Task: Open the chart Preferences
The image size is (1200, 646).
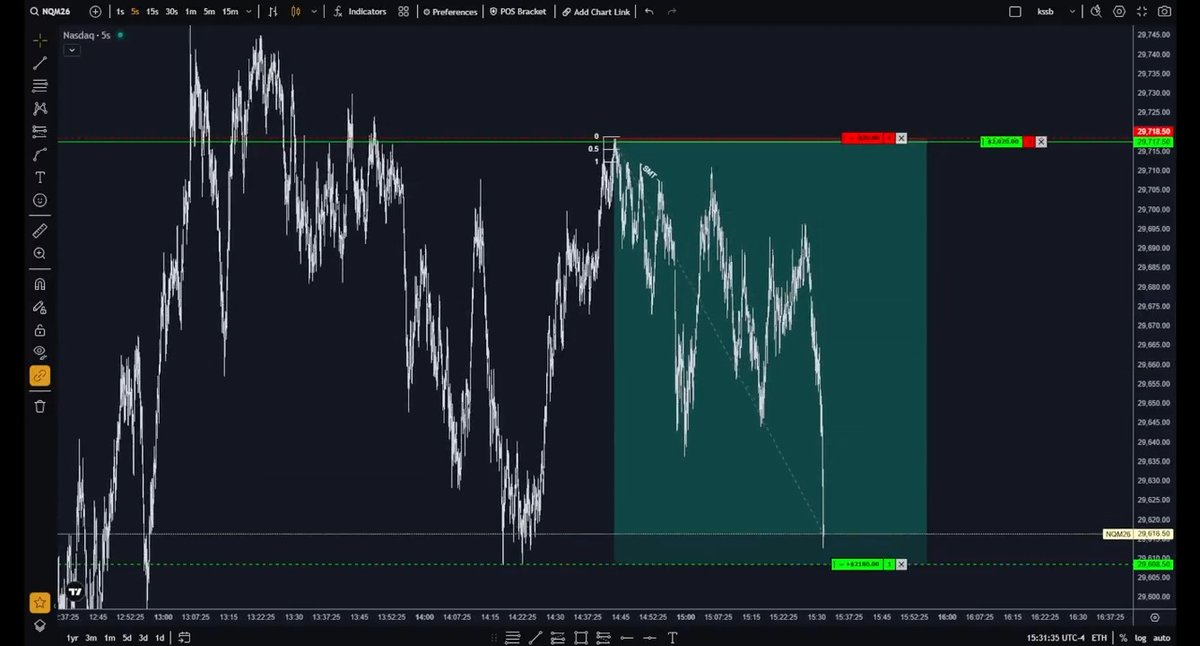Action: pyautogui.click(x=451, y=12)
